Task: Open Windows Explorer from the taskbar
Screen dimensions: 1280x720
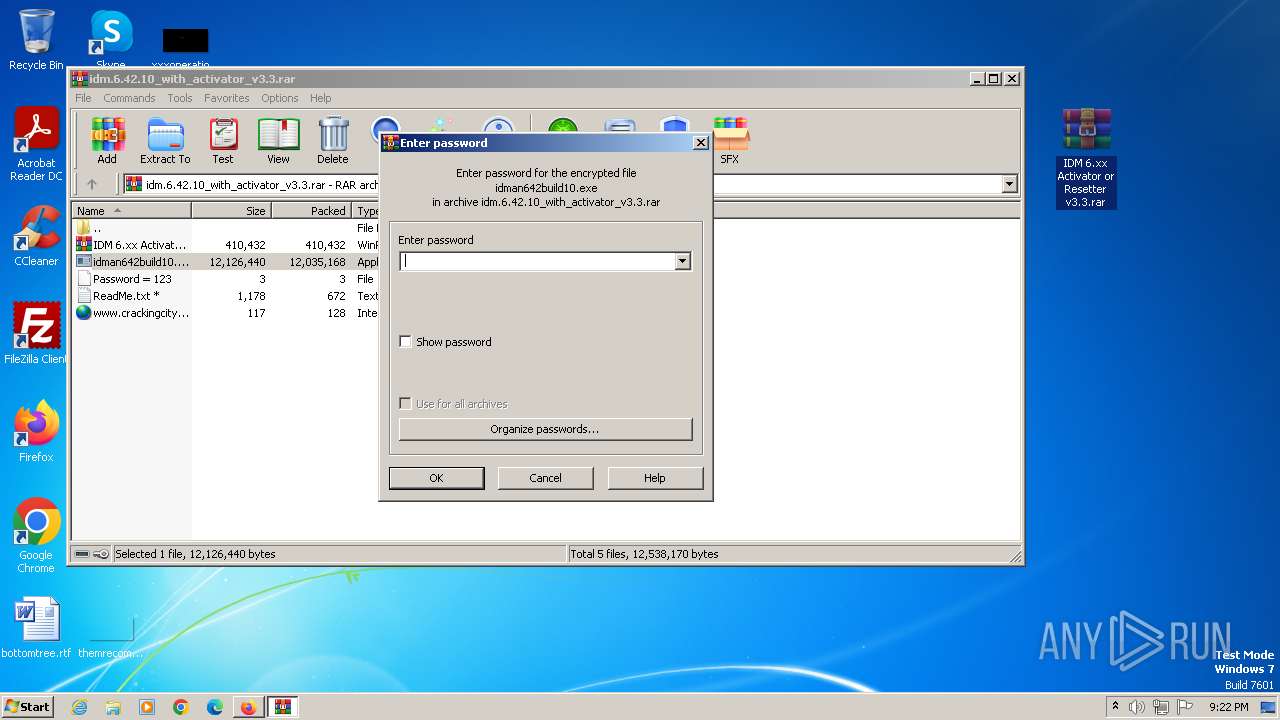Action: (x=113, y=707)
